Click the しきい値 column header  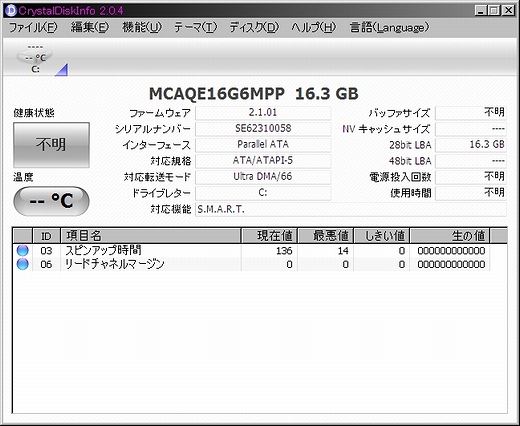(x=382, y=236)
